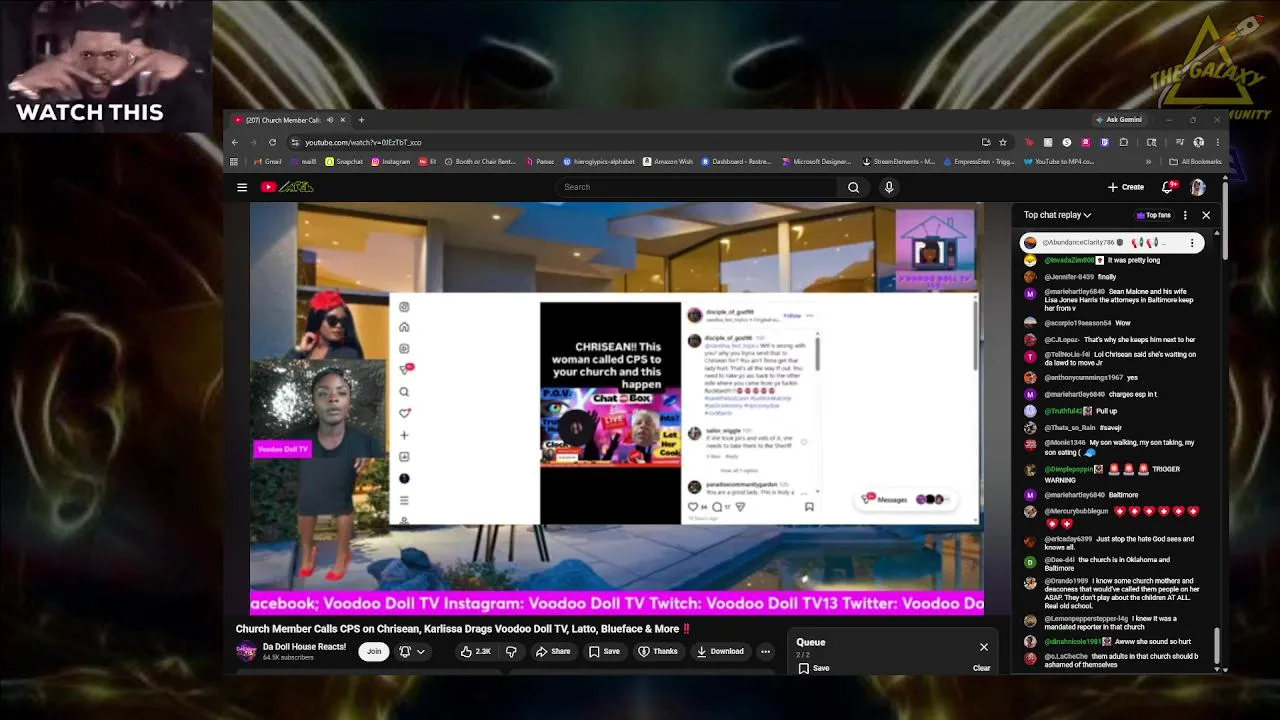Close the Queue panel
The width and height of the screenshot is (1280, 720).
click(984, 647)
